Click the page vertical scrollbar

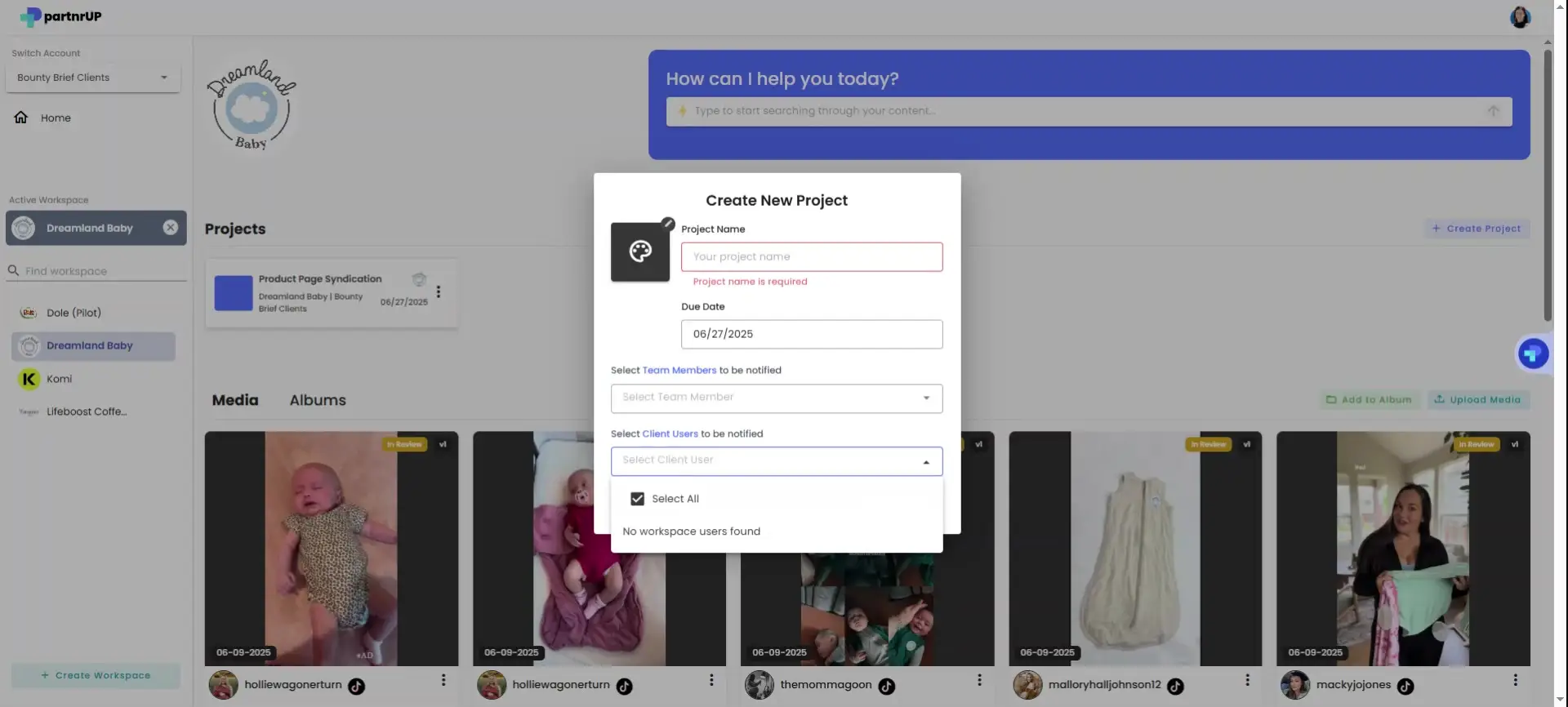point(1548,186)
